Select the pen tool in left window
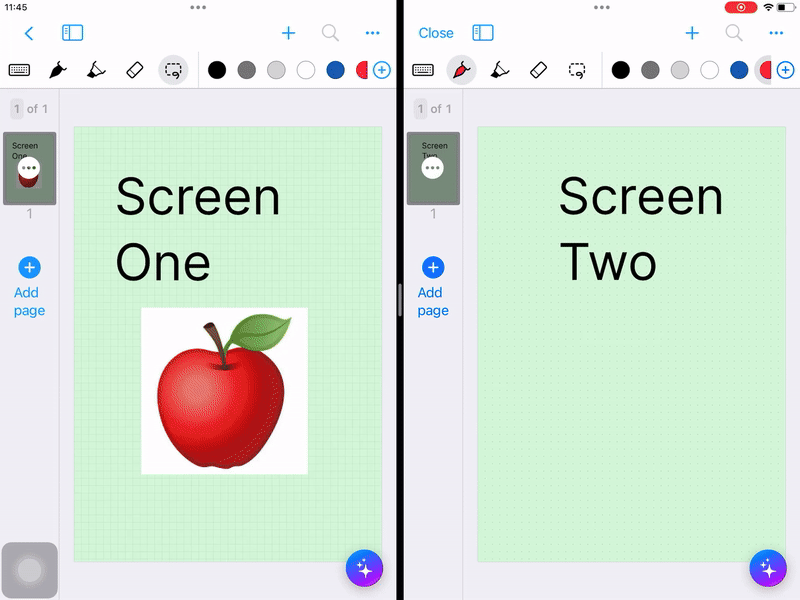Image resolution: width=800 pixels, height=600 pixels. (x=58, y=70)
